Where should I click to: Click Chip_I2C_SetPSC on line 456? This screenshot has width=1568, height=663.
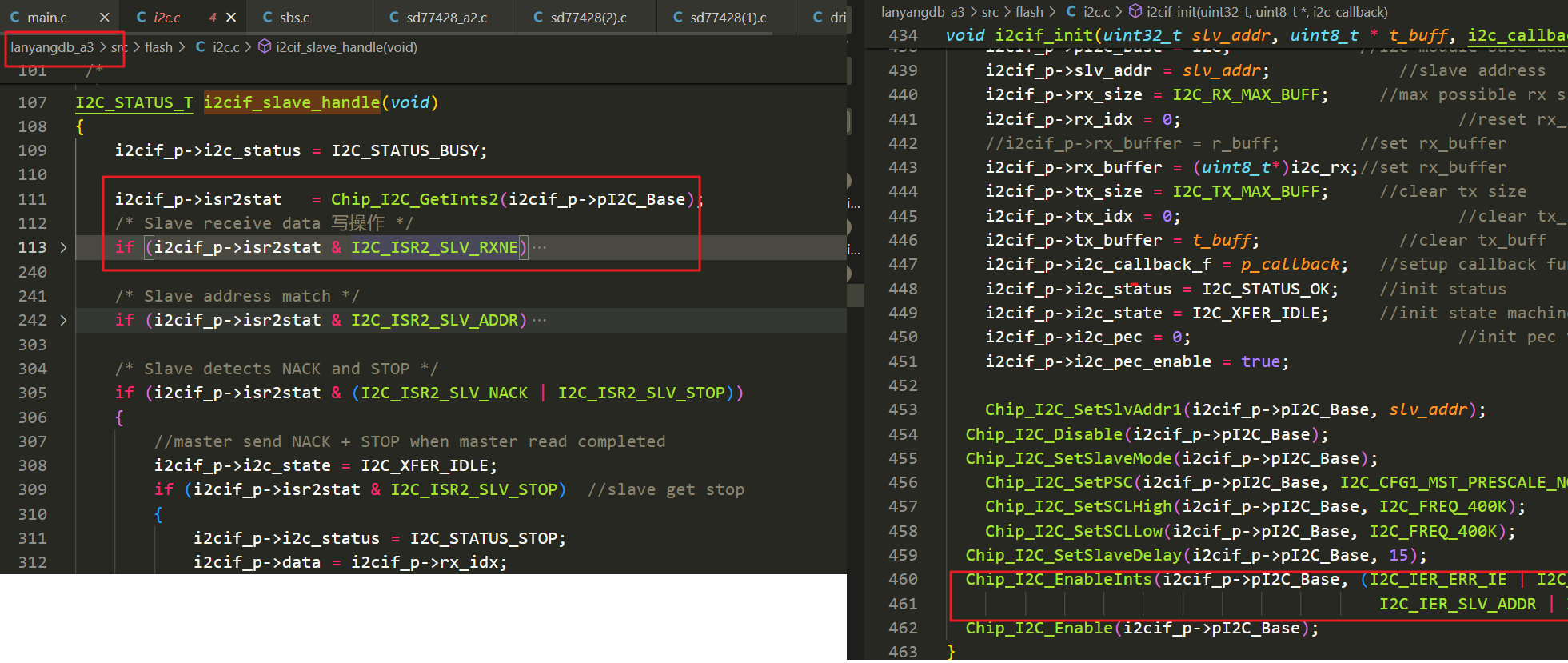[1059, 482]
